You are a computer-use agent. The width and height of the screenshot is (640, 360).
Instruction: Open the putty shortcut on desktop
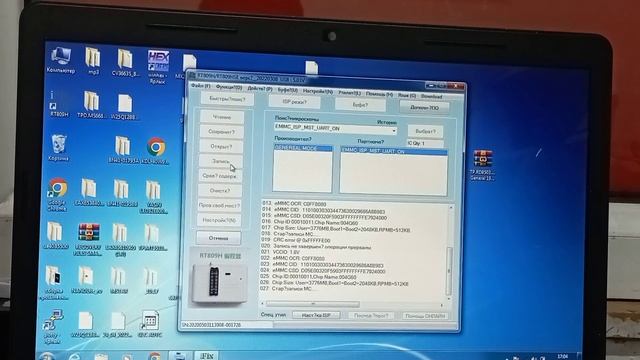52,327
